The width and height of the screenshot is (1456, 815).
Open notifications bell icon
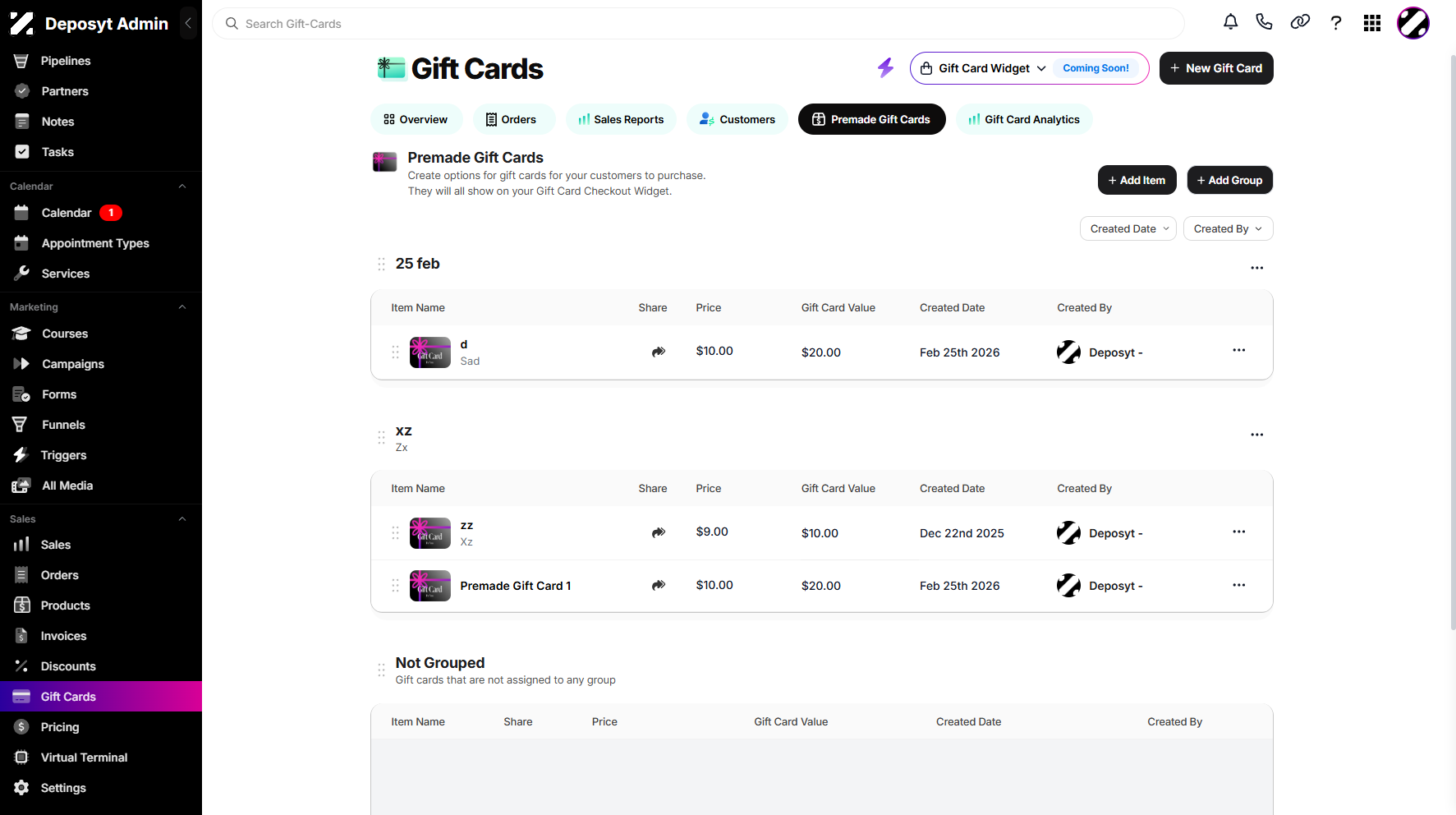pos(1230,22)
